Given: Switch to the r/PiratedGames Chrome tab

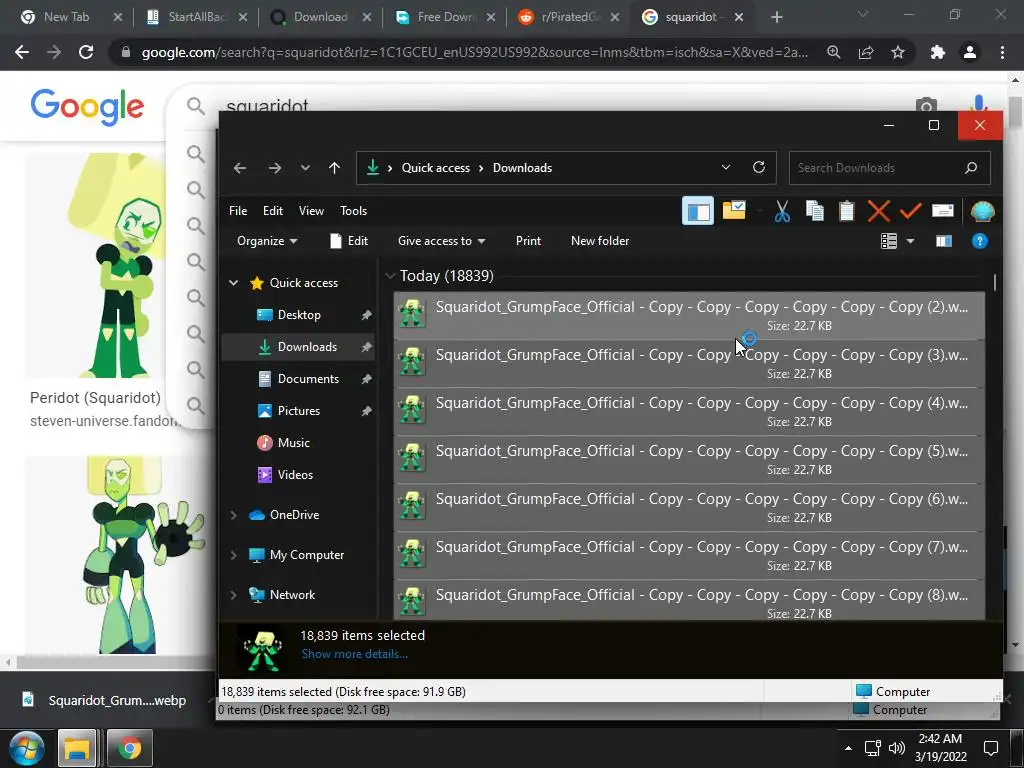Looking at the screenshot, I should pos(568,17).
